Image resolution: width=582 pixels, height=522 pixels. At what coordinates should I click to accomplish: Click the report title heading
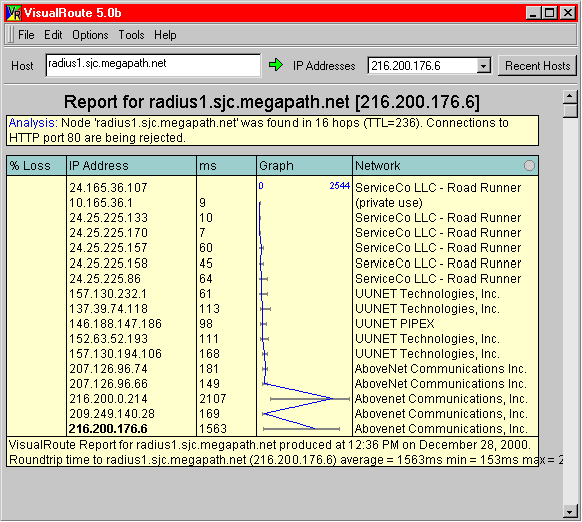click(x=272, y=102)
